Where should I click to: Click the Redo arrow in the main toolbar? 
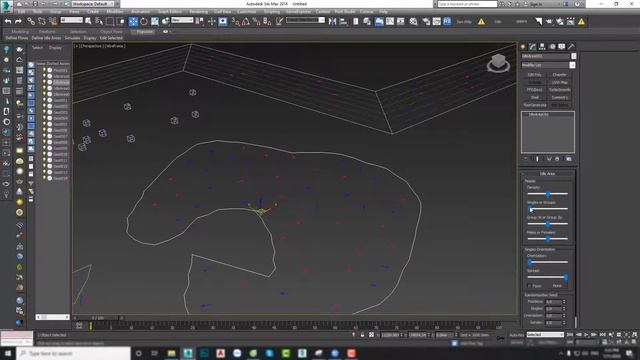pyautogui.click(x=18, y=21)
